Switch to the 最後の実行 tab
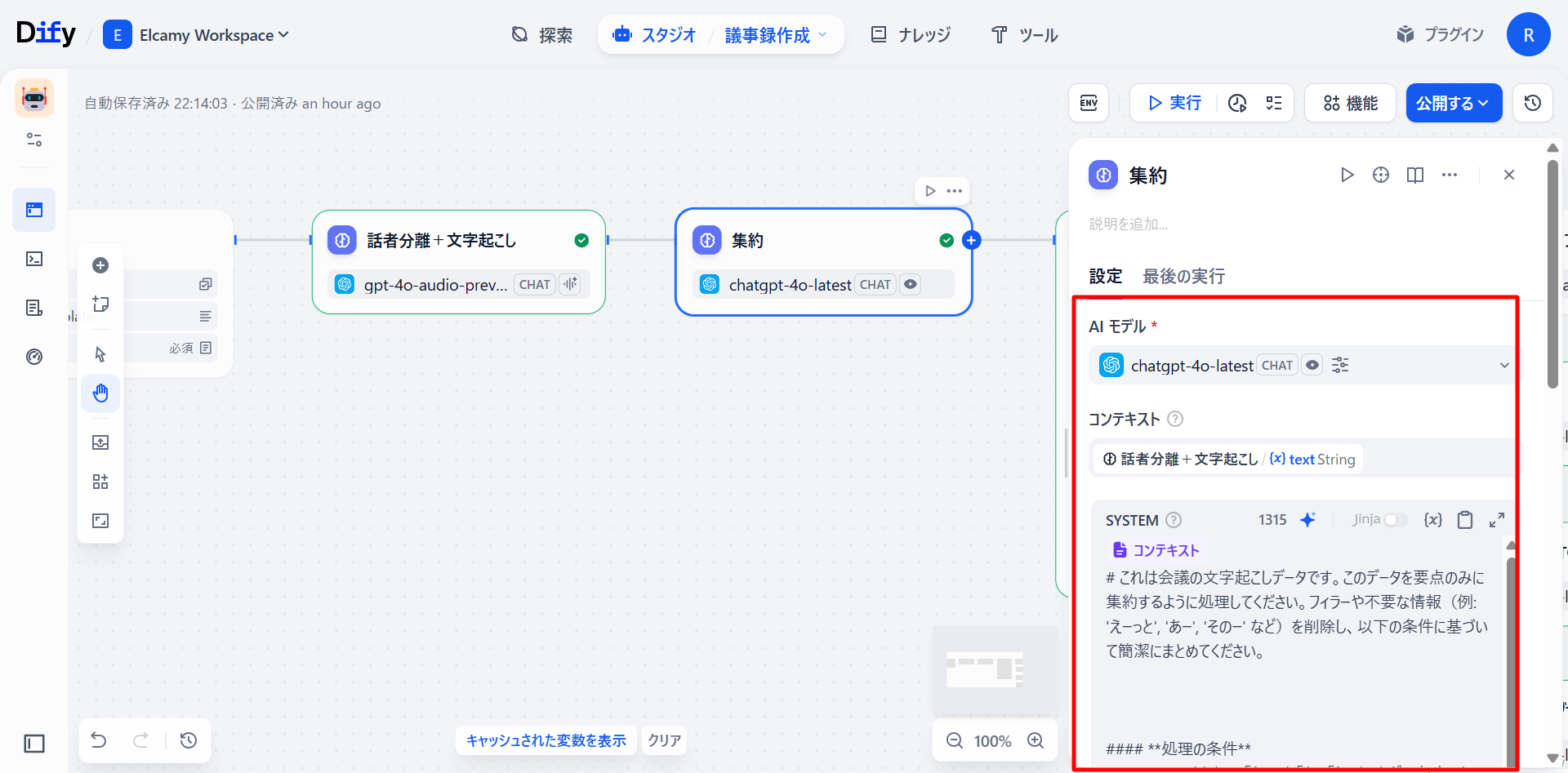The height and width of the screenshot is (773, 1568). point(1183,277)
